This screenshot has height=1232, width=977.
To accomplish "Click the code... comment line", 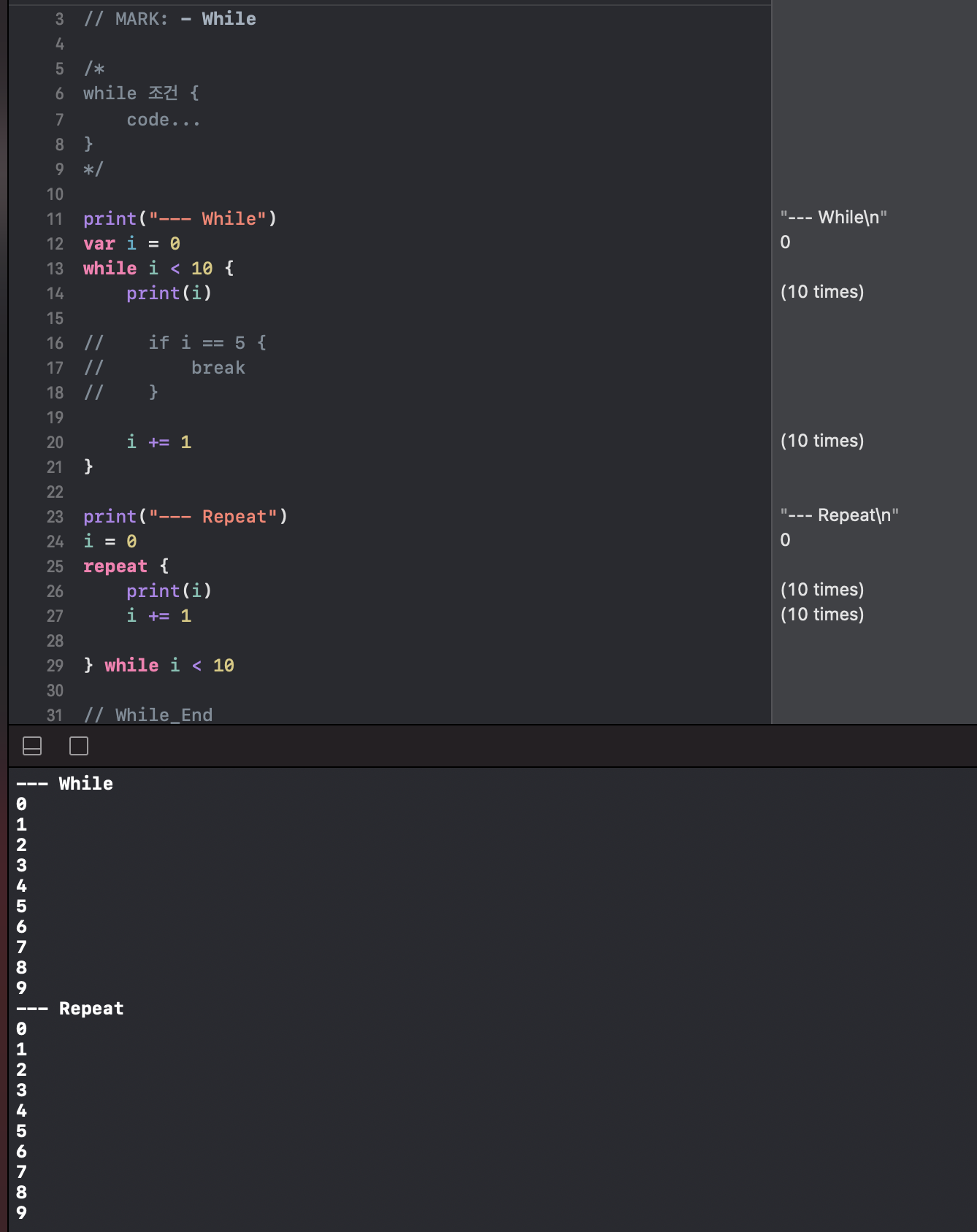I will (x=164, y=120).
